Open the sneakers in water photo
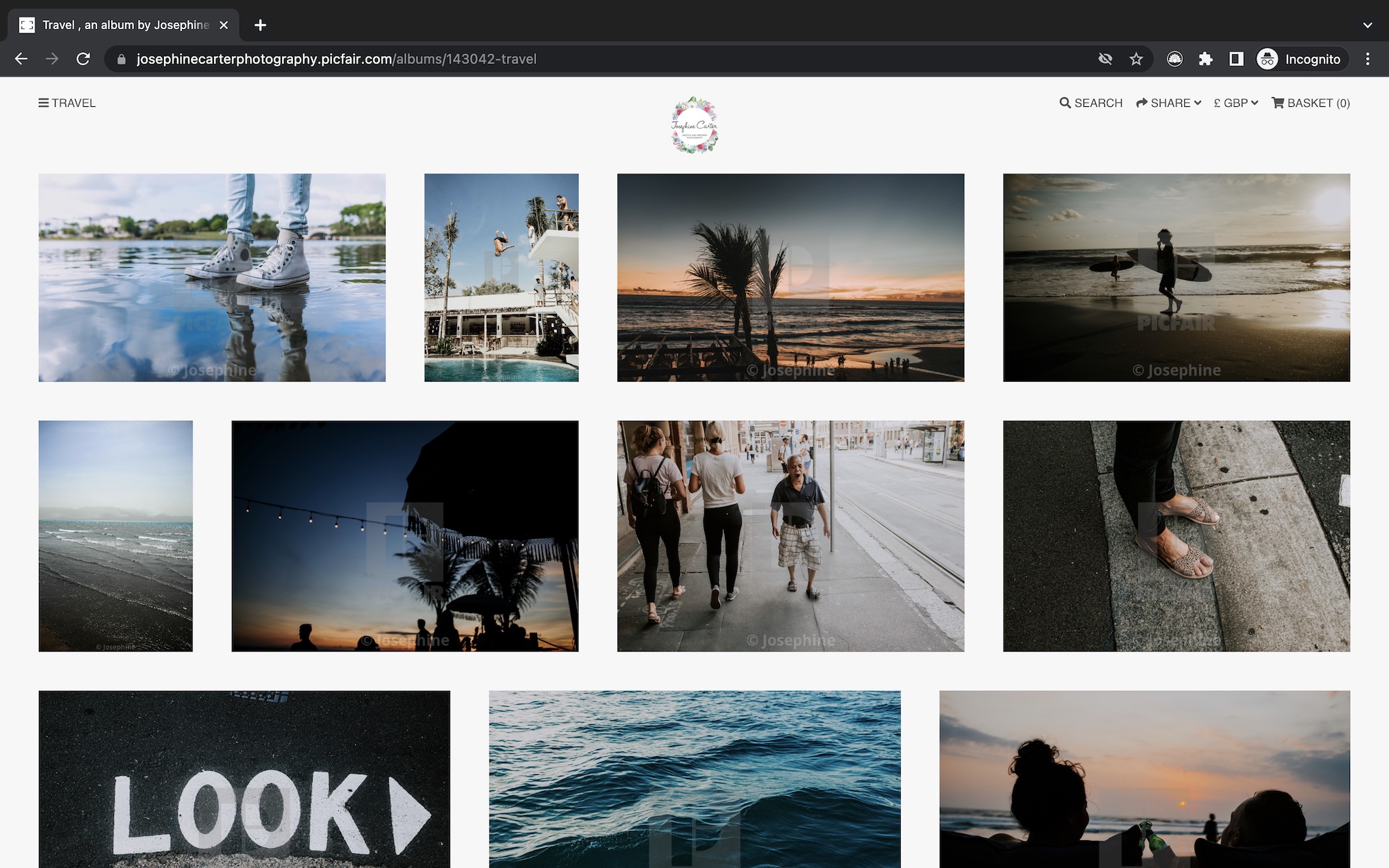This screenshot has width=1389, height=868. point(212,277)
